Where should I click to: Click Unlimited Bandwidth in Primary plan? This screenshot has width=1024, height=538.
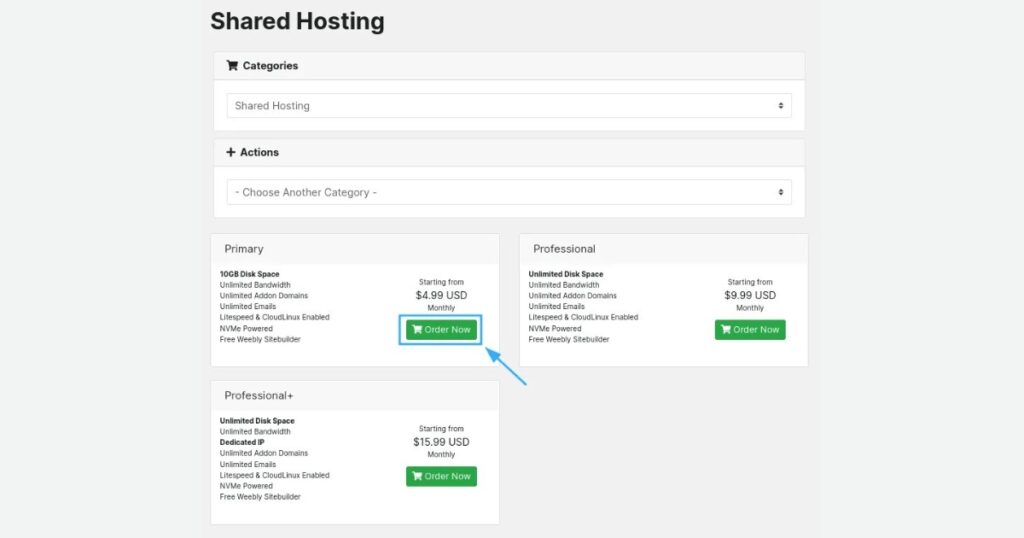[255, 285]
